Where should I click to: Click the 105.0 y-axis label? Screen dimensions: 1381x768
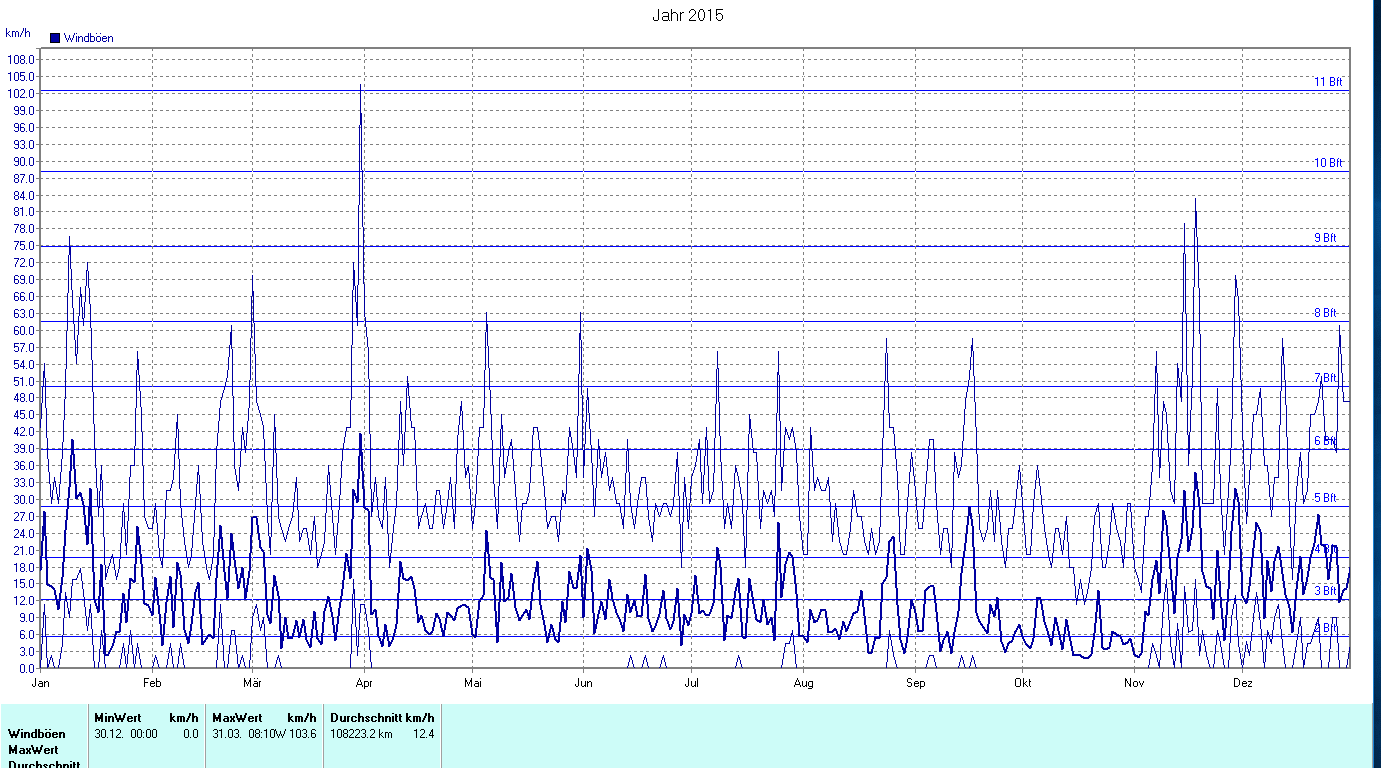click(21, 77)
